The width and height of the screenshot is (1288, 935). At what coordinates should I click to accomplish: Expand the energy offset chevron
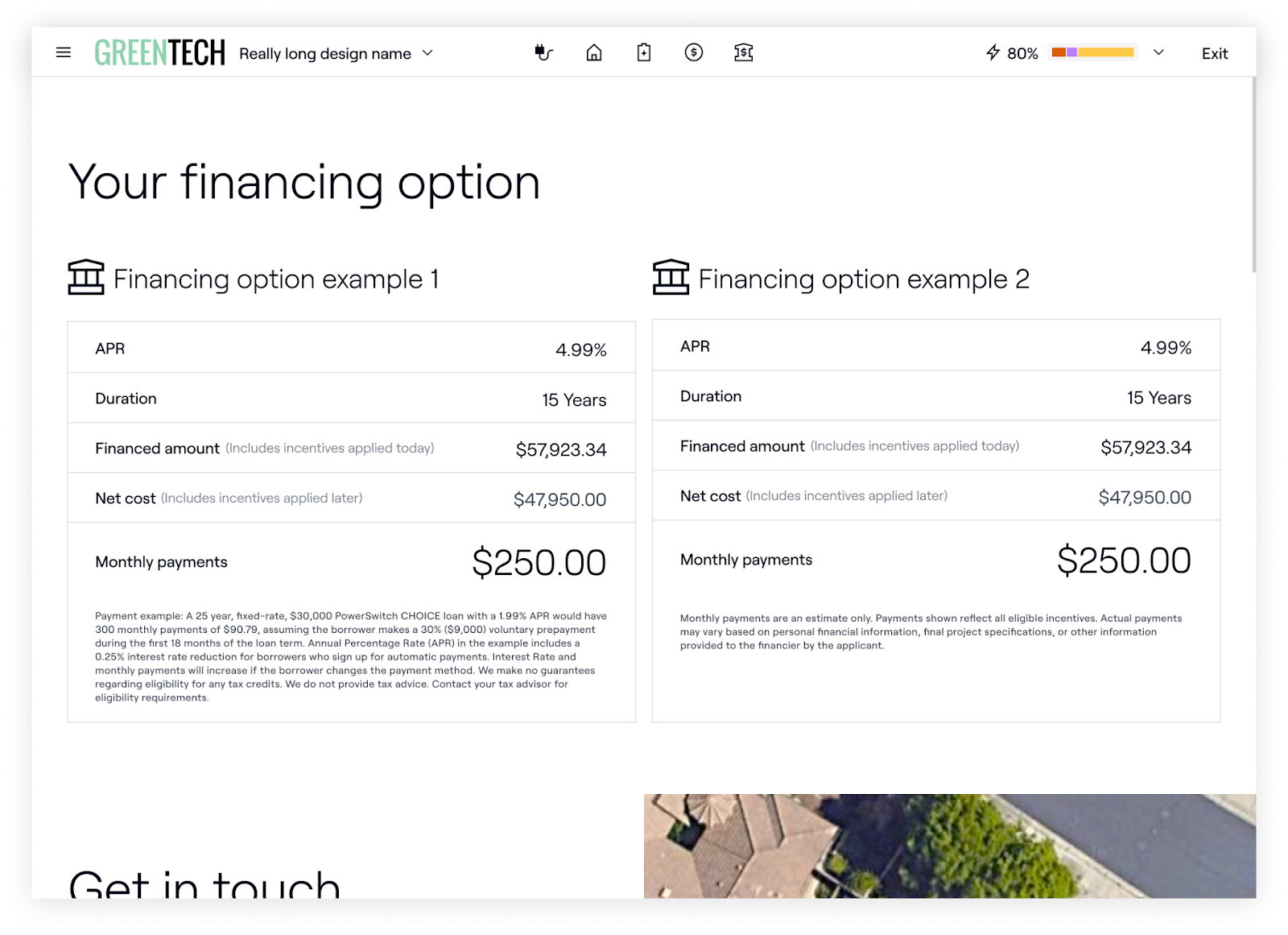click(x=1158, y=53)
